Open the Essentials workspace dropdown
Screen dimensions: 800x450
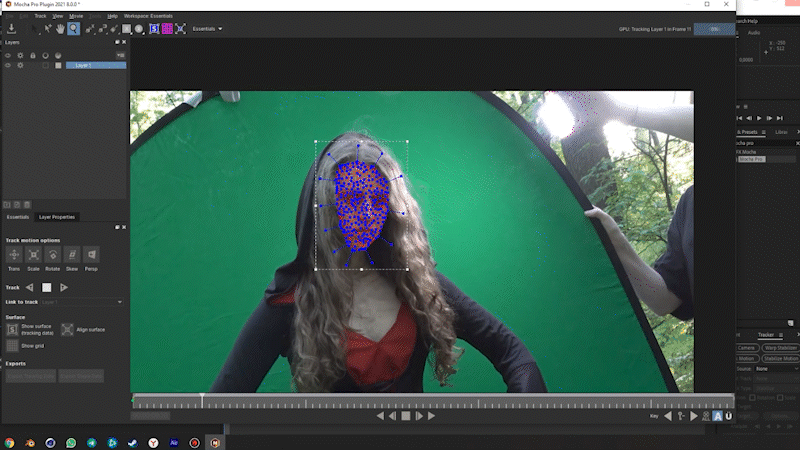point(207,29)
